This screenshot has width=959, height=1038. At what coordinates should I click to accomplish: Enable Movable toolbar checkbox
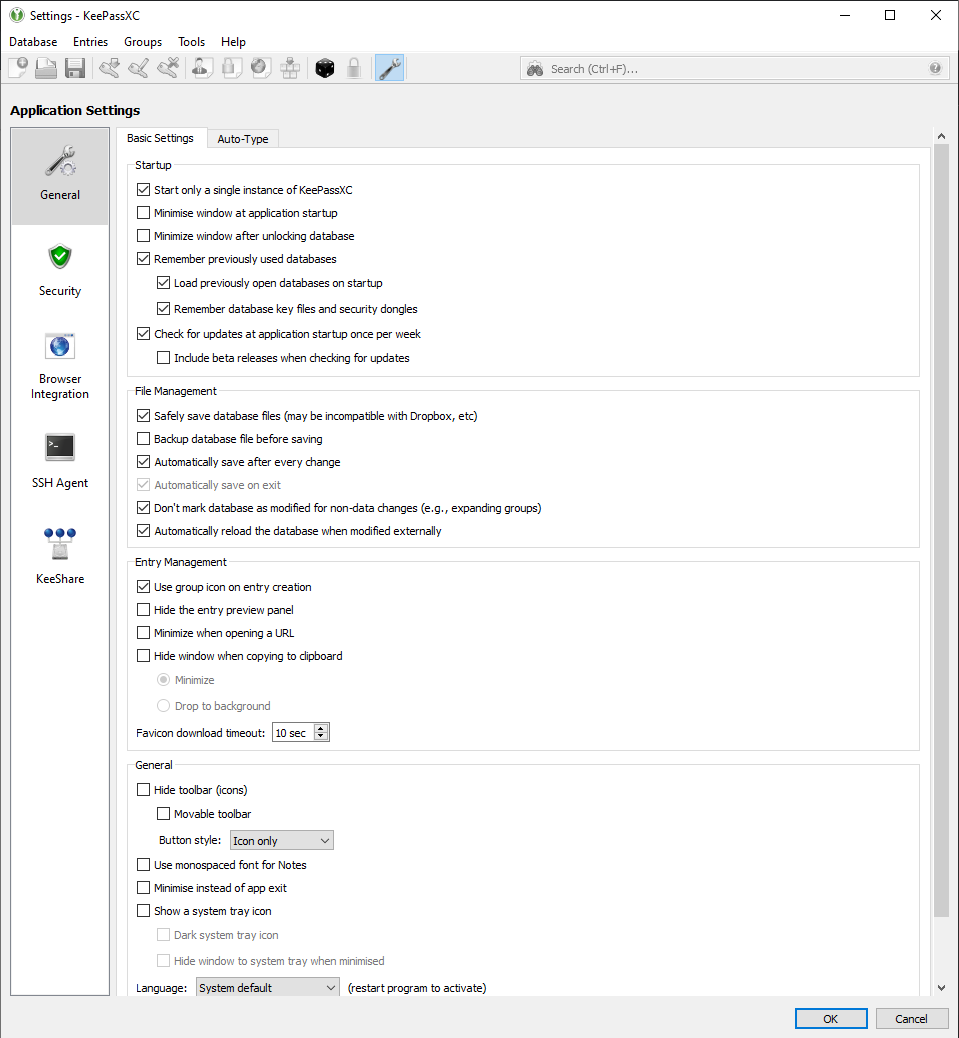tap(163, 814)
